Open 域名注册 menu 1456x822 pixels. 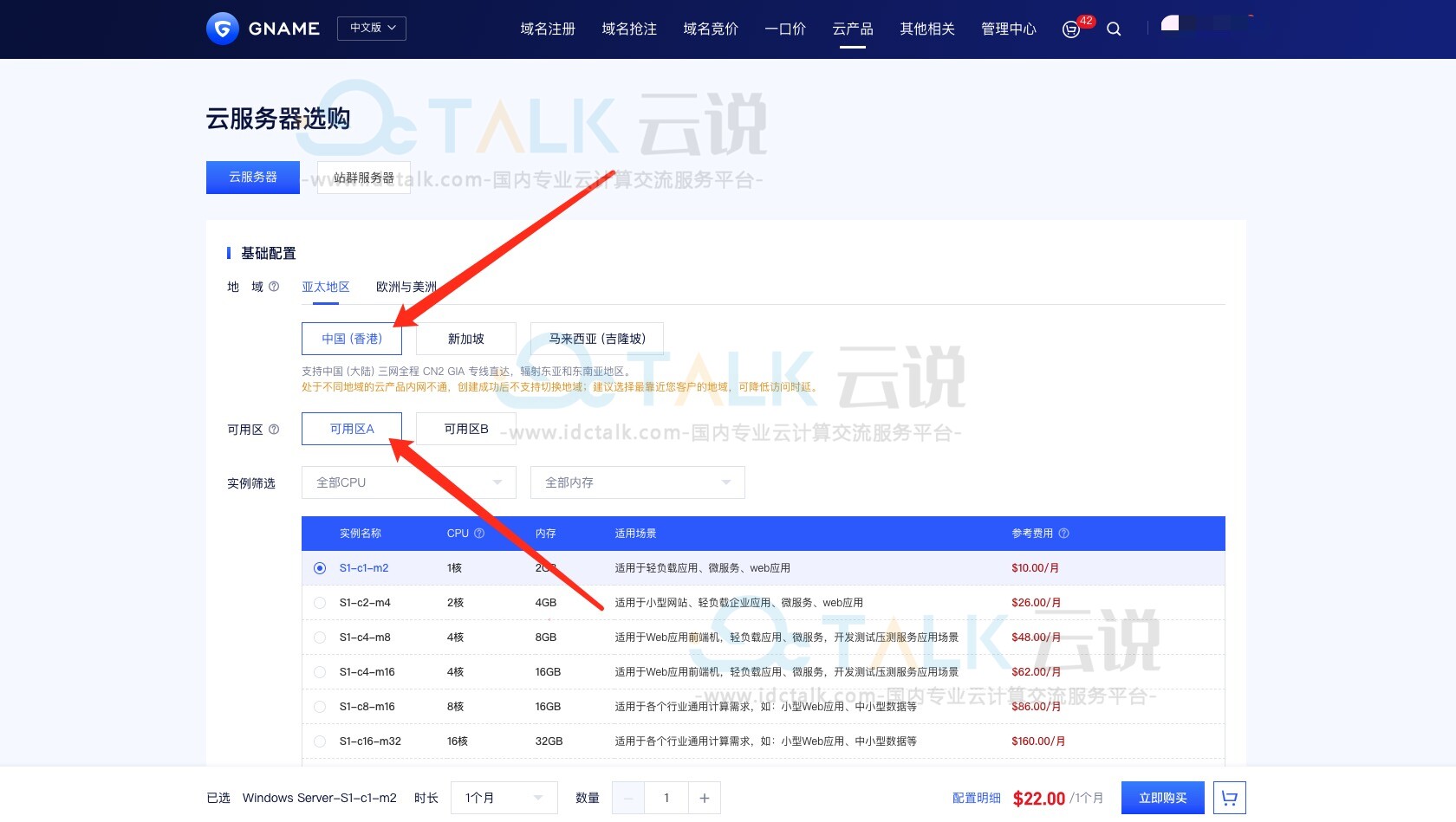[548, 29]
